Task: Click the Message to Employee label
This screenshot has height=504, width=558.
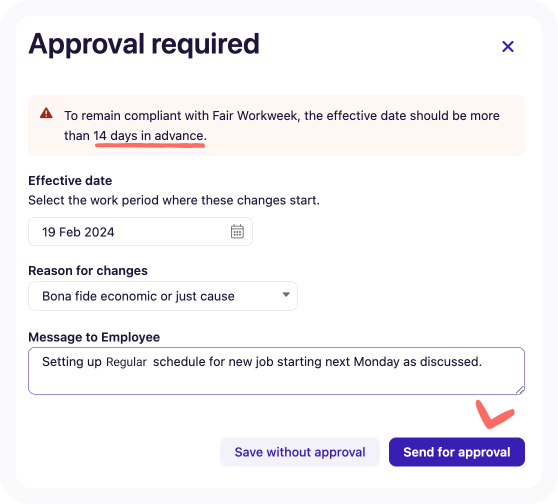Action: pyautogui.click(x=94, y=337)
